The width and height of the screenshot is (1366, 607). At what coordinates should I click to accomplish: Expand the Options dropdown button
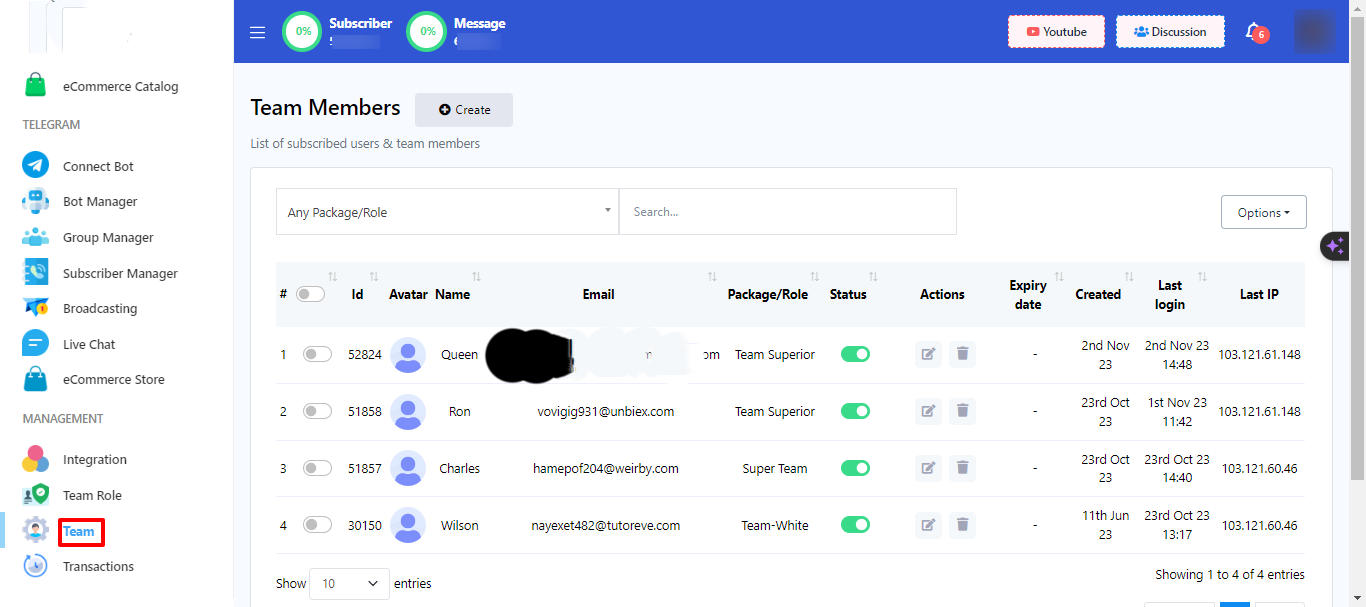pos(1263,212)
